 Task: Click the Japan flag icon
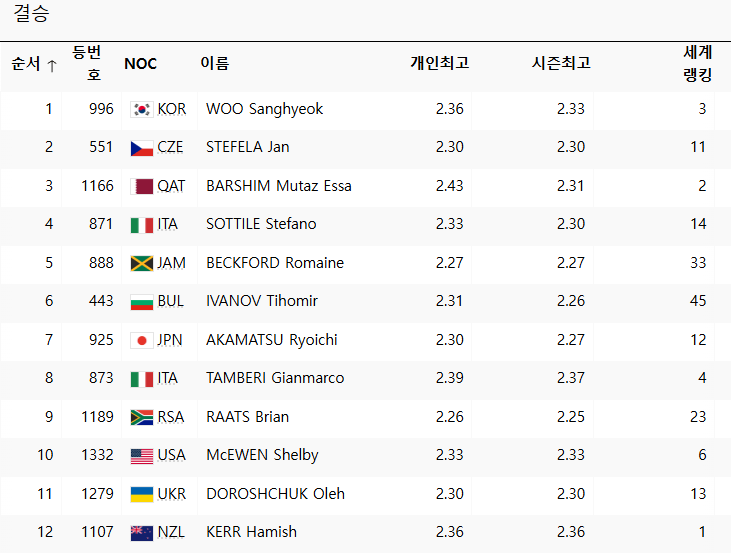coord(142,340)
